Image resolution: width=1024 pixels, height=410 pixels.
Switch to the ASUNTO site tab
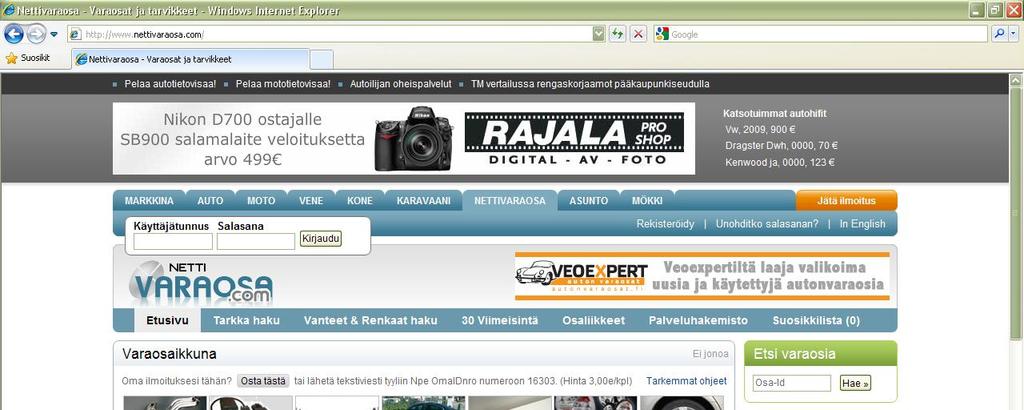tap(588, 200)
